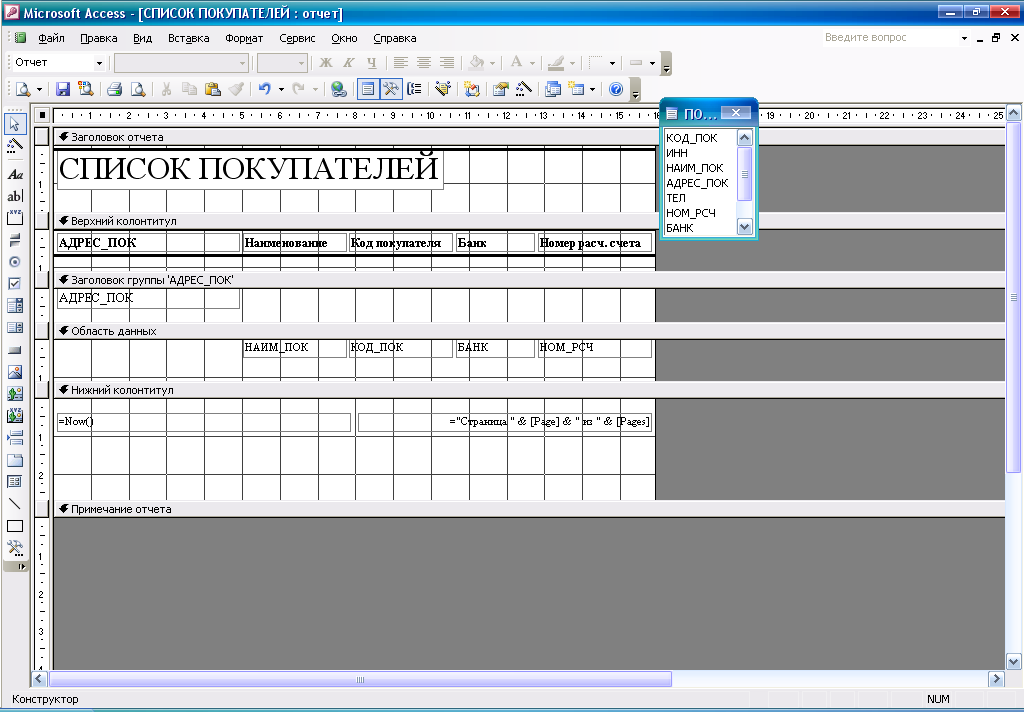1024x712 pixels.
Task: Click the Область данных section bar
Action: tap(529, 331)
